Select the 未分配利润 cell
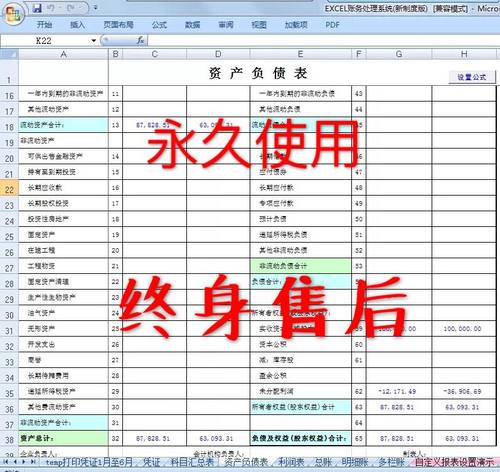500x472 pixels. pos(300,391)
